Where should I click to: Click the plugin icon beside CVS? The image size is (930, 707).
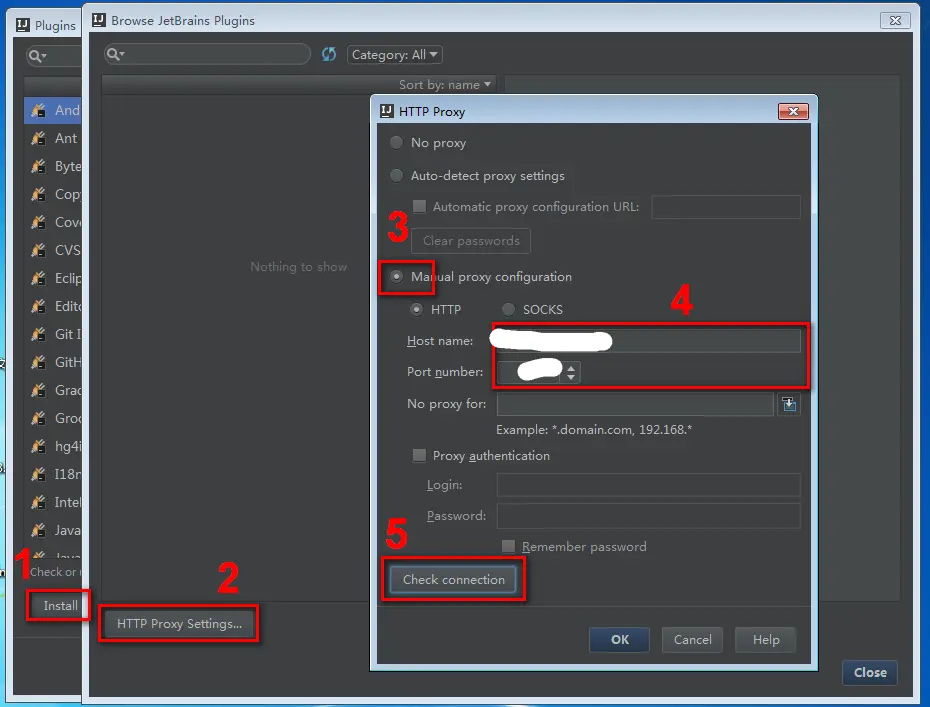[38, 250]
